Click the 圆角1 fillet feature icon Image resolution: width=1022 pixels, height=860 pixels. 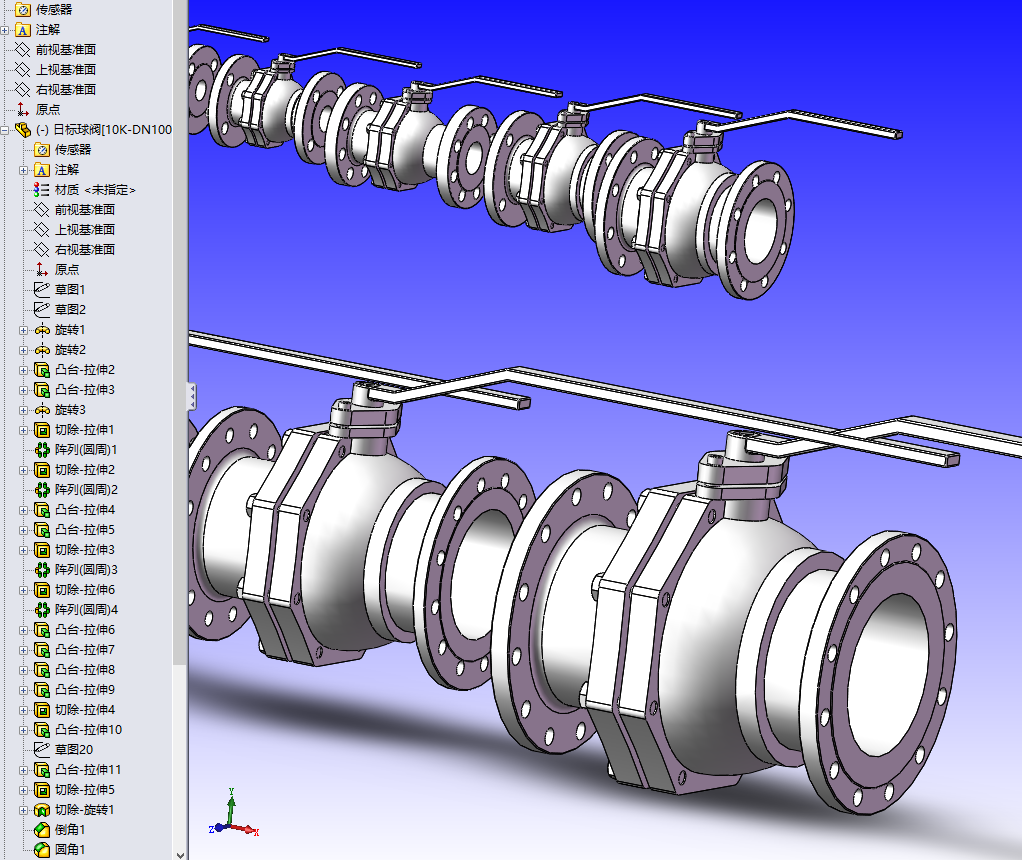[42, 850]
